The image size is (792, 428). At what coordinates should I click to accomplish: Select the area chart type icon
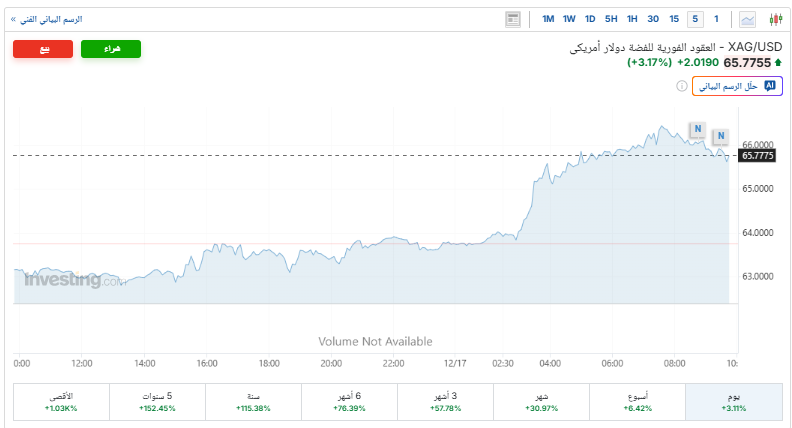[748, 19]
